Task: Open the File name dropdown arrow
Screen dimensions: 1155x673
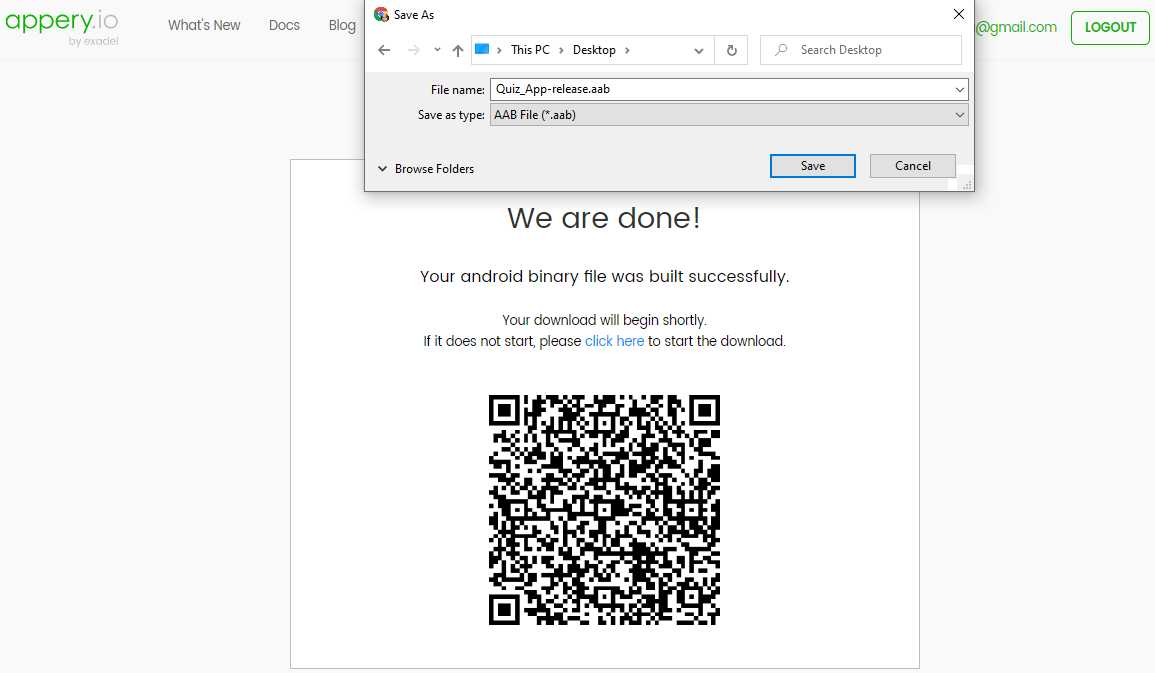Action: tap(959, 89)
